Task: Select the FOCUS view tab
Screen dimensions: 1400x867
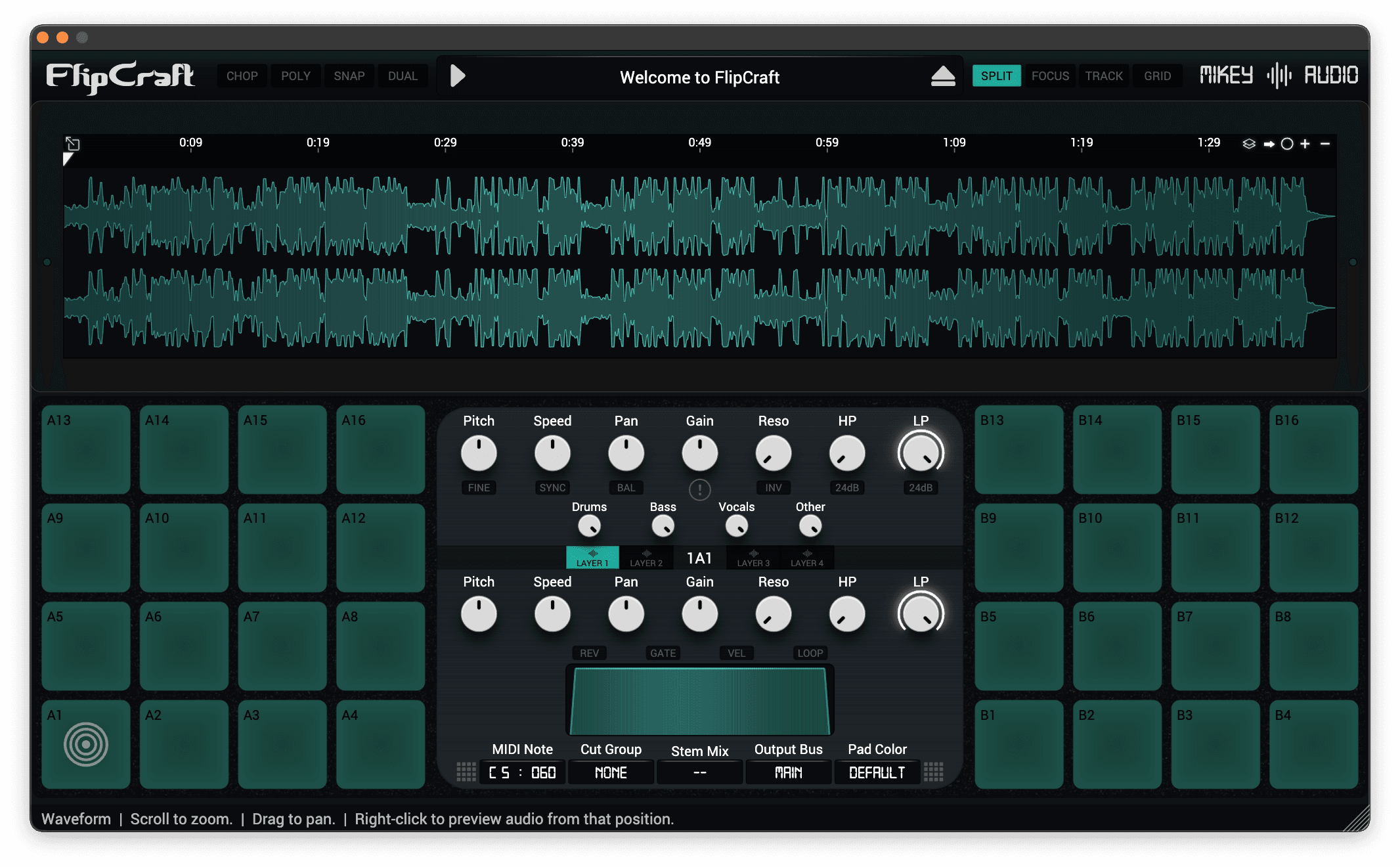Action: (x=1050, y=76)
